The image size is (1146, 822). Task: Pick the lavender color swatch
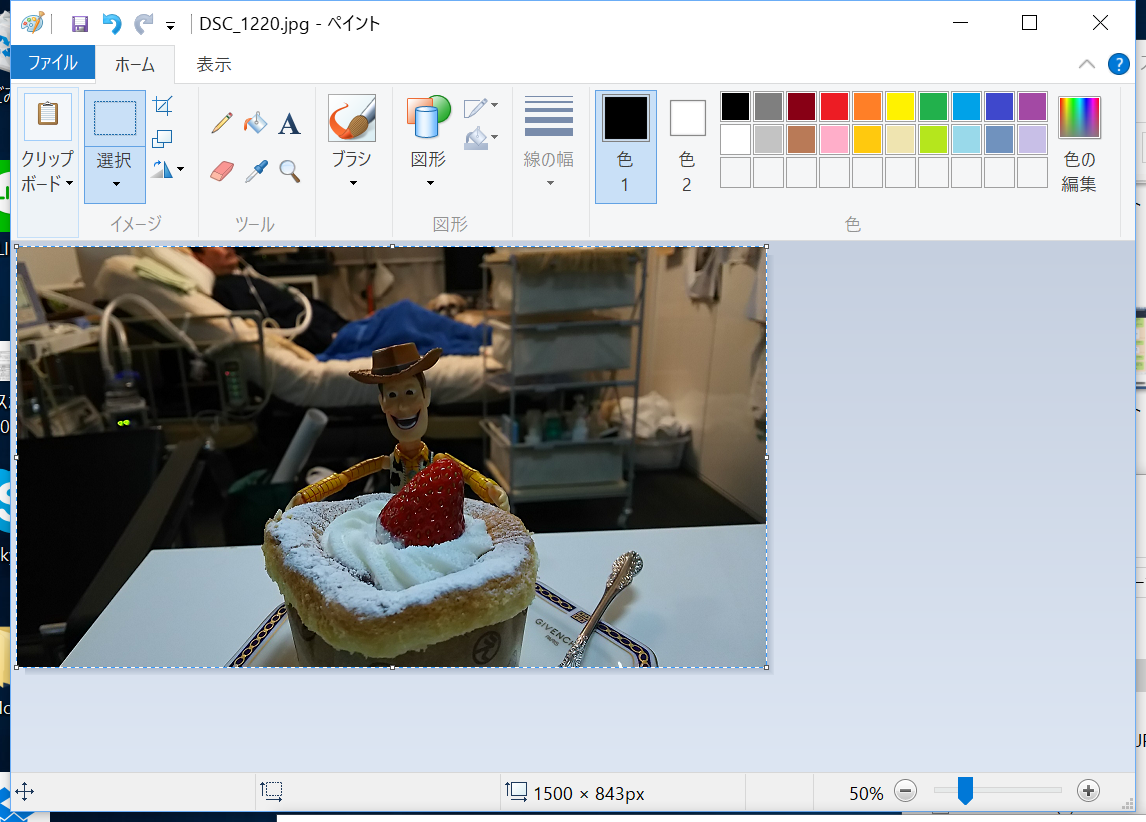[1033, 140]
